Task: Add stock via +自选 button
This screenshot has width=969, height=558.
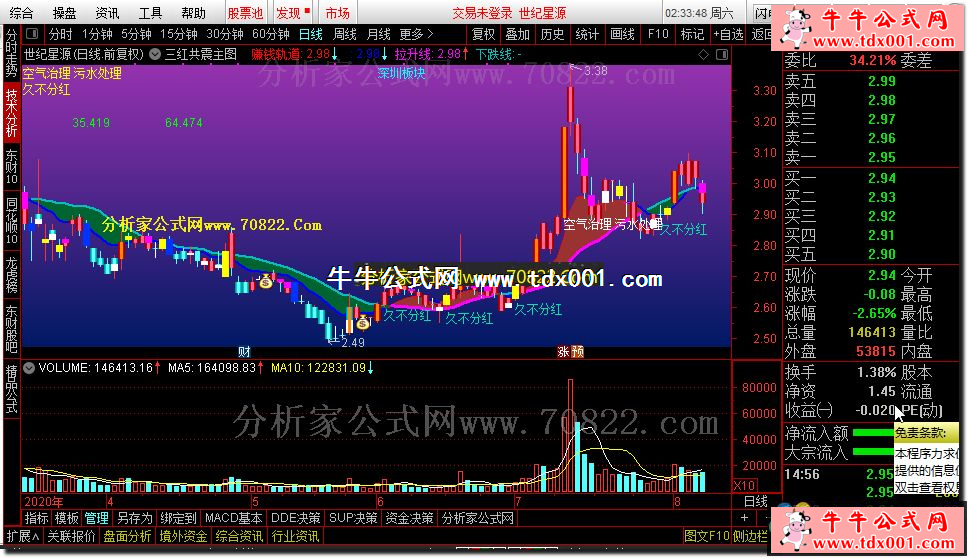Action: (728, 34)
